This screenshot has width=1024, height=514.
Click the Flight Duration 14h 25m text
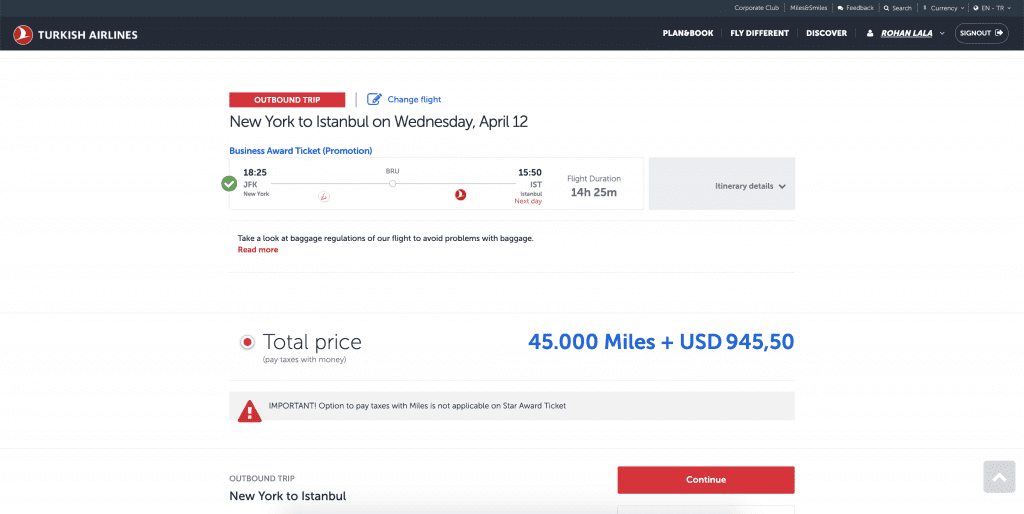[x=594, y=186]
